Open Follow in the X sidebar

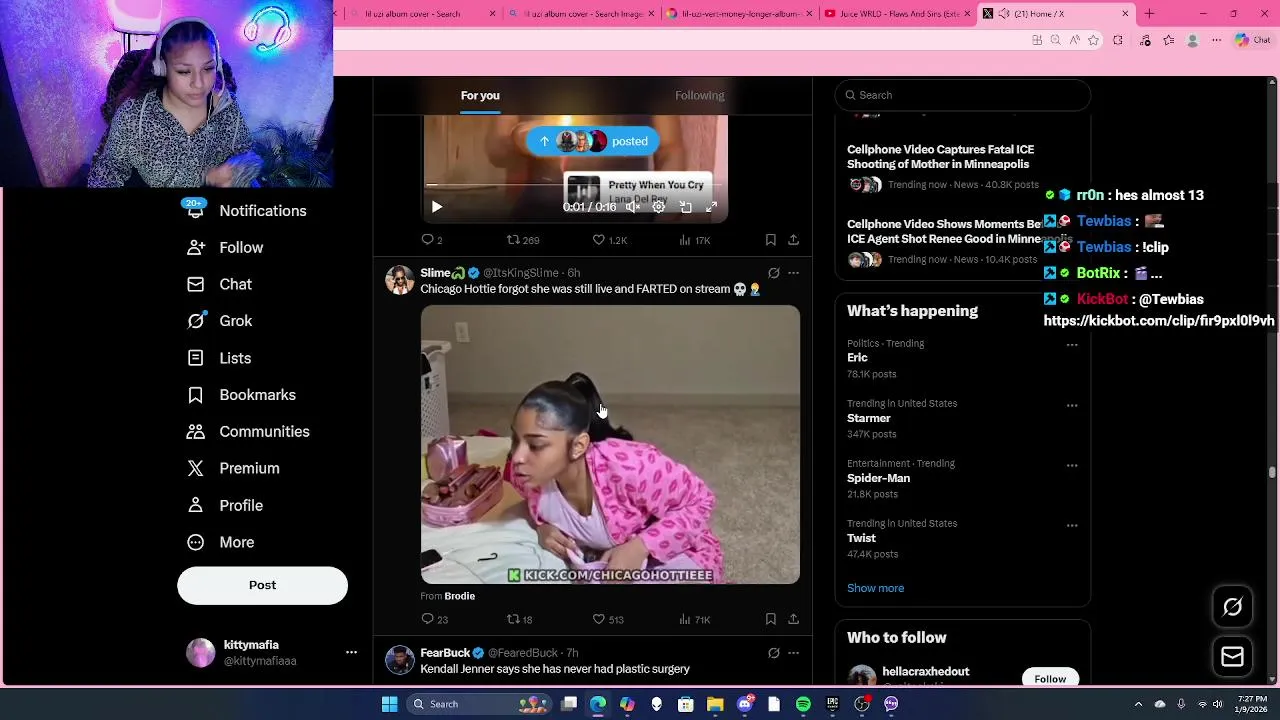click(x=225, y=248)
